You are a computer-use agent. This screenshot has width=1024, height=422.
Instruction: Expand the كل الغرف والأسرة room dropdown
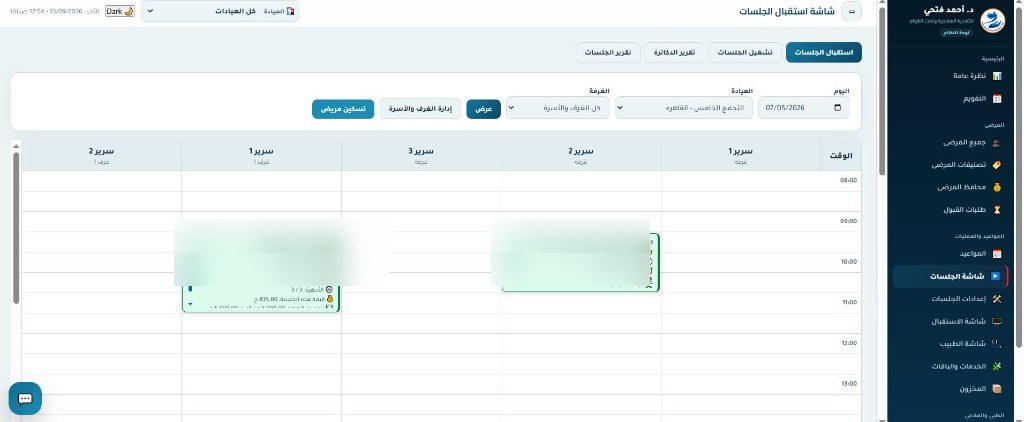[x=558, y=108]
